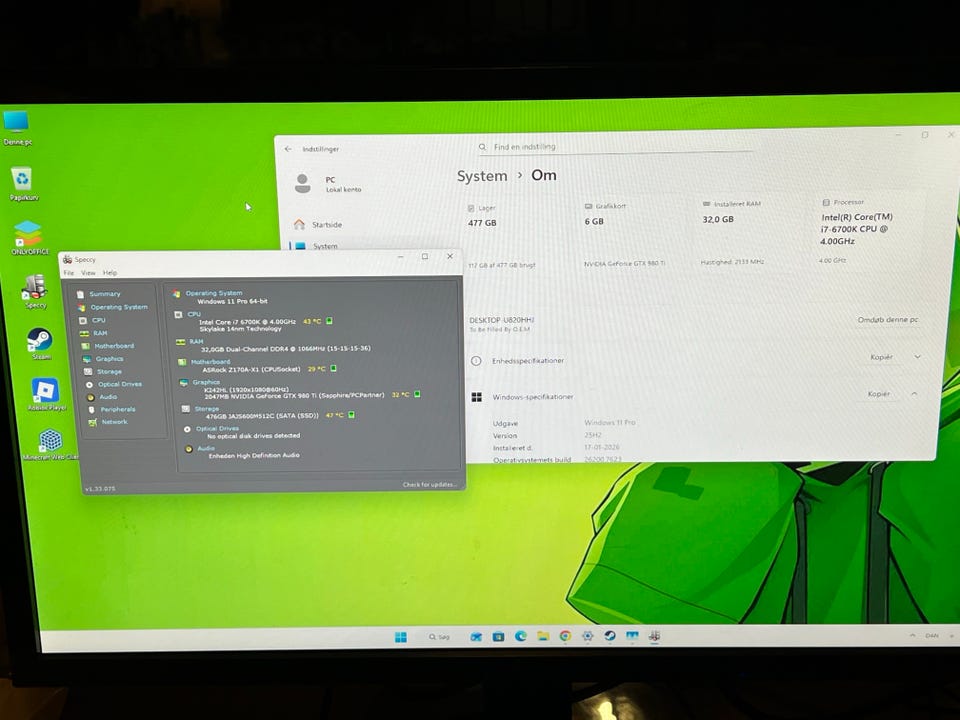Click RAM heading link in Speccy summary

[x=196, y=341]
